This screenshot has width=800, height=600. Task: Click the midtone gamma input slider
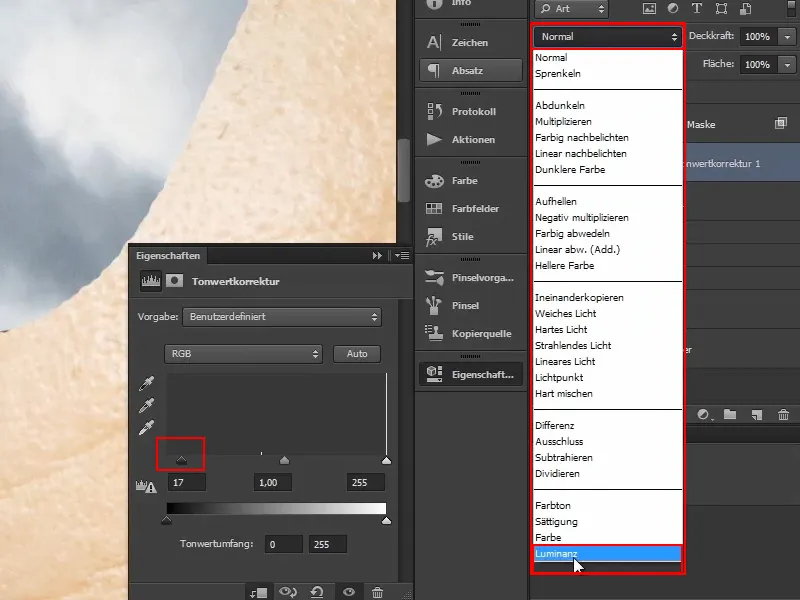point(285,460)
